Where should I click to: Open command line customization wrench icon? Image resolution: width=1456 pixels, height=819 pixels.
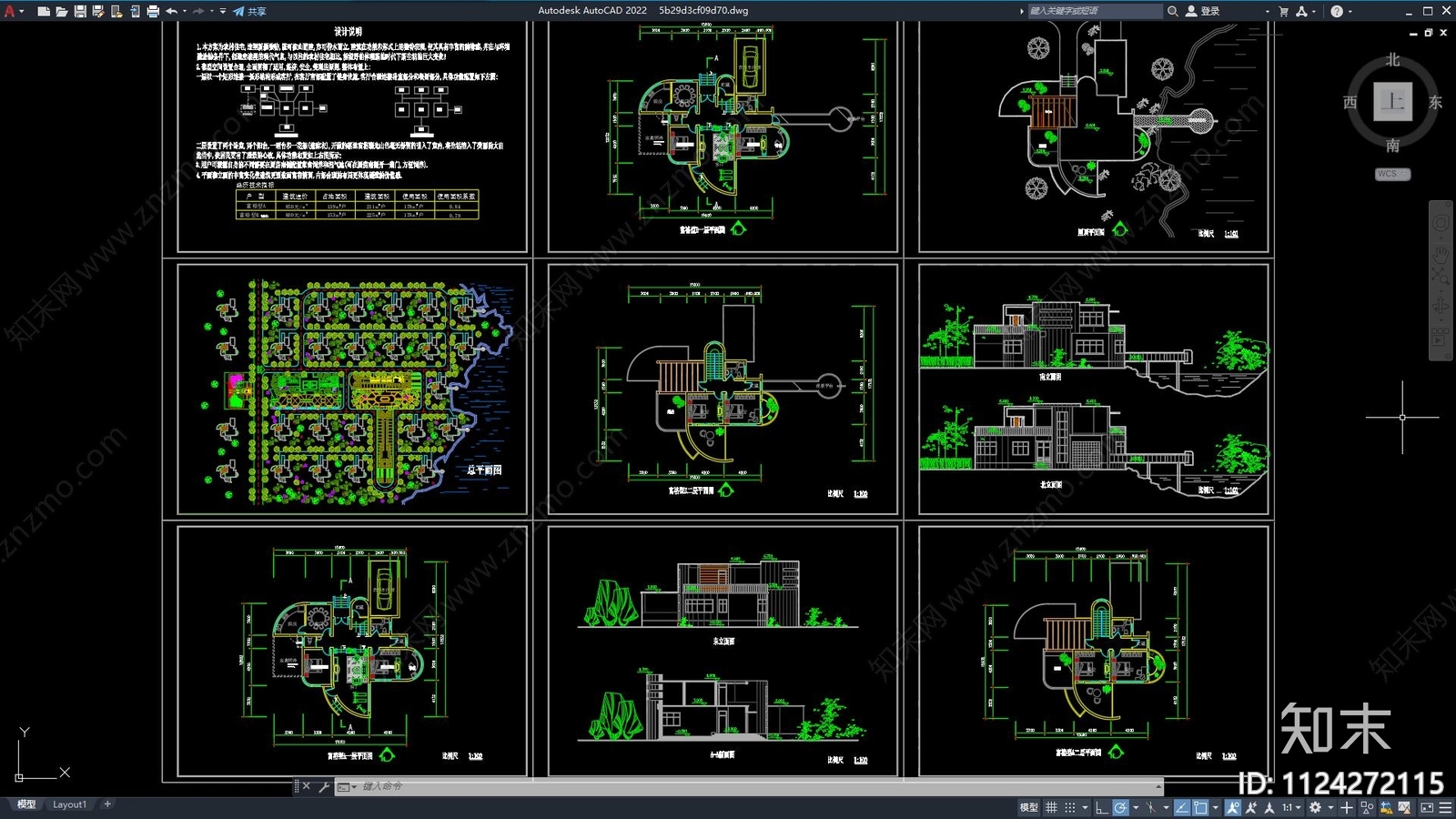pyautogui.click(x=323, y=786)
